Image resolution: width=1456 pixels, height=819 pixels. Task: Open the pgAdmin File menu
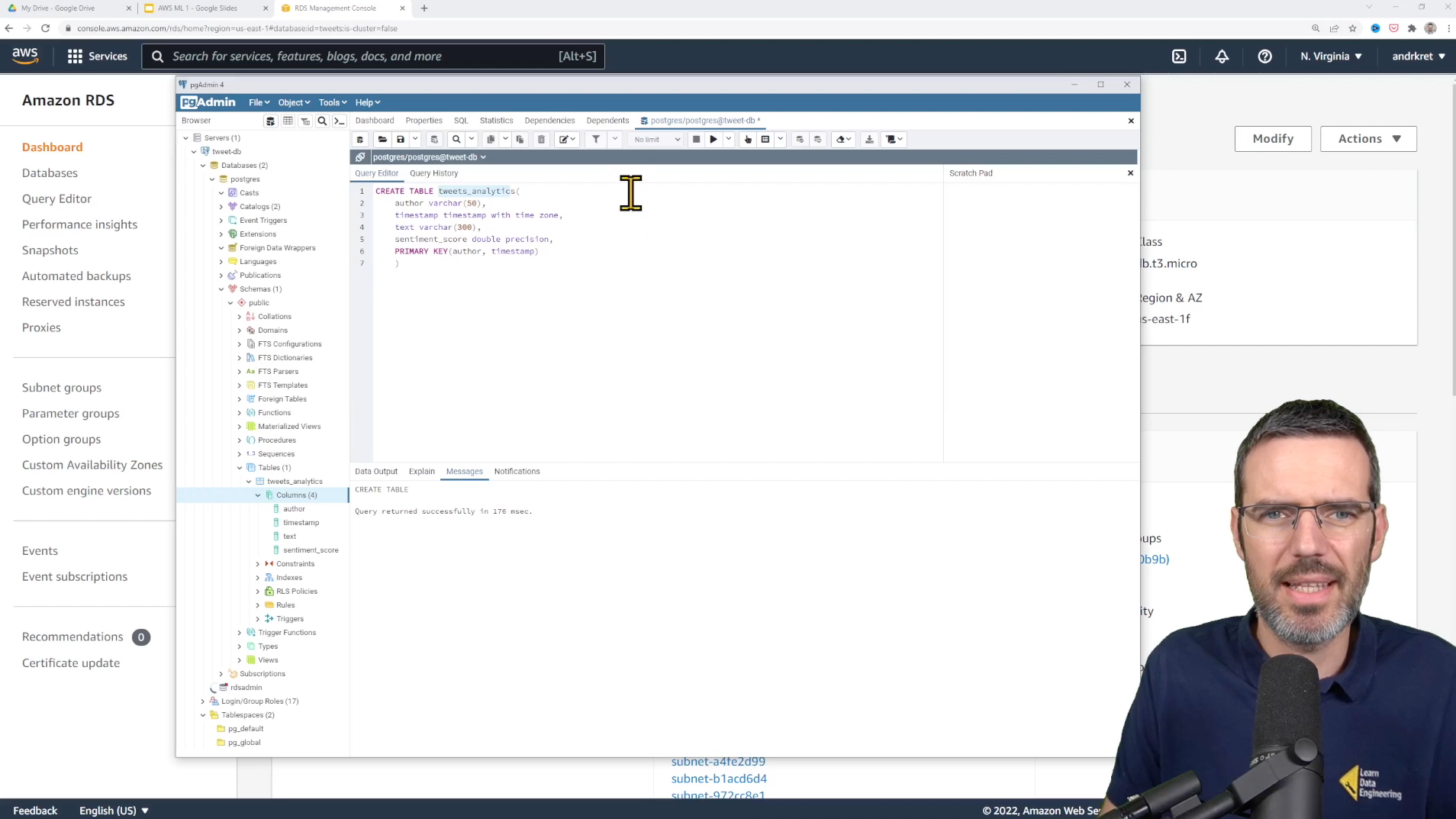(259, 102)
